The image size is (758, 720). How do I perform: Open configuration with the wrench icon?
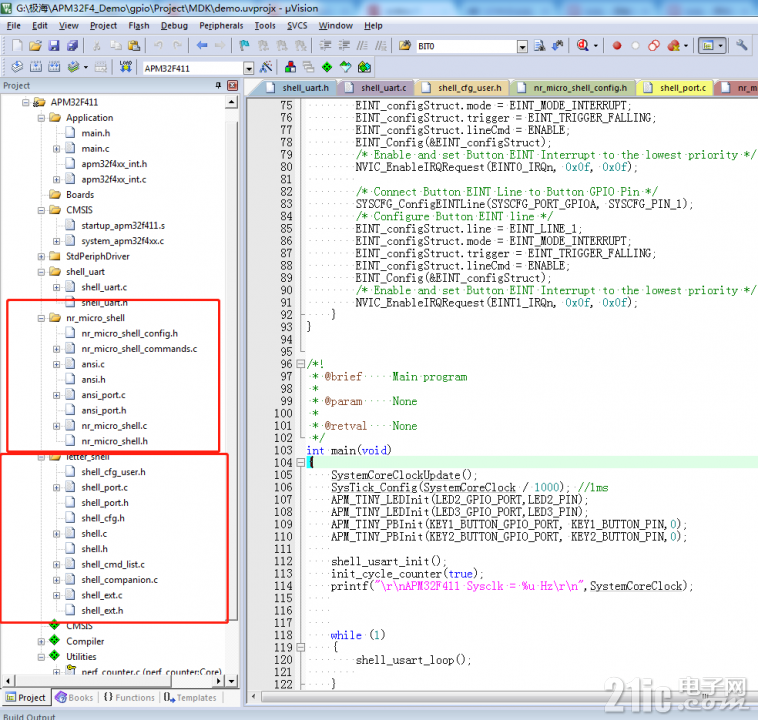(x=742, y=45)
